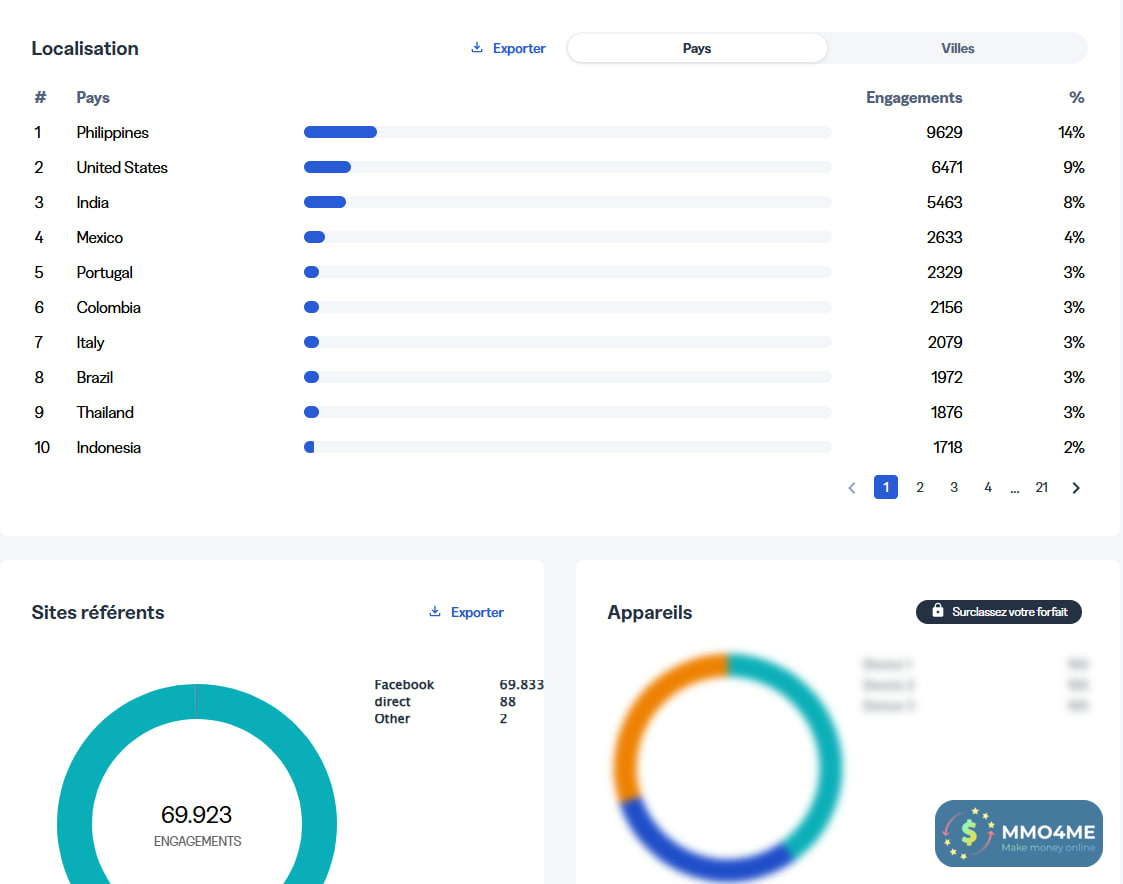Click the lock icon on Surclassez votre forfait
The image size is (1123, 884).
[x=938, y=610]
